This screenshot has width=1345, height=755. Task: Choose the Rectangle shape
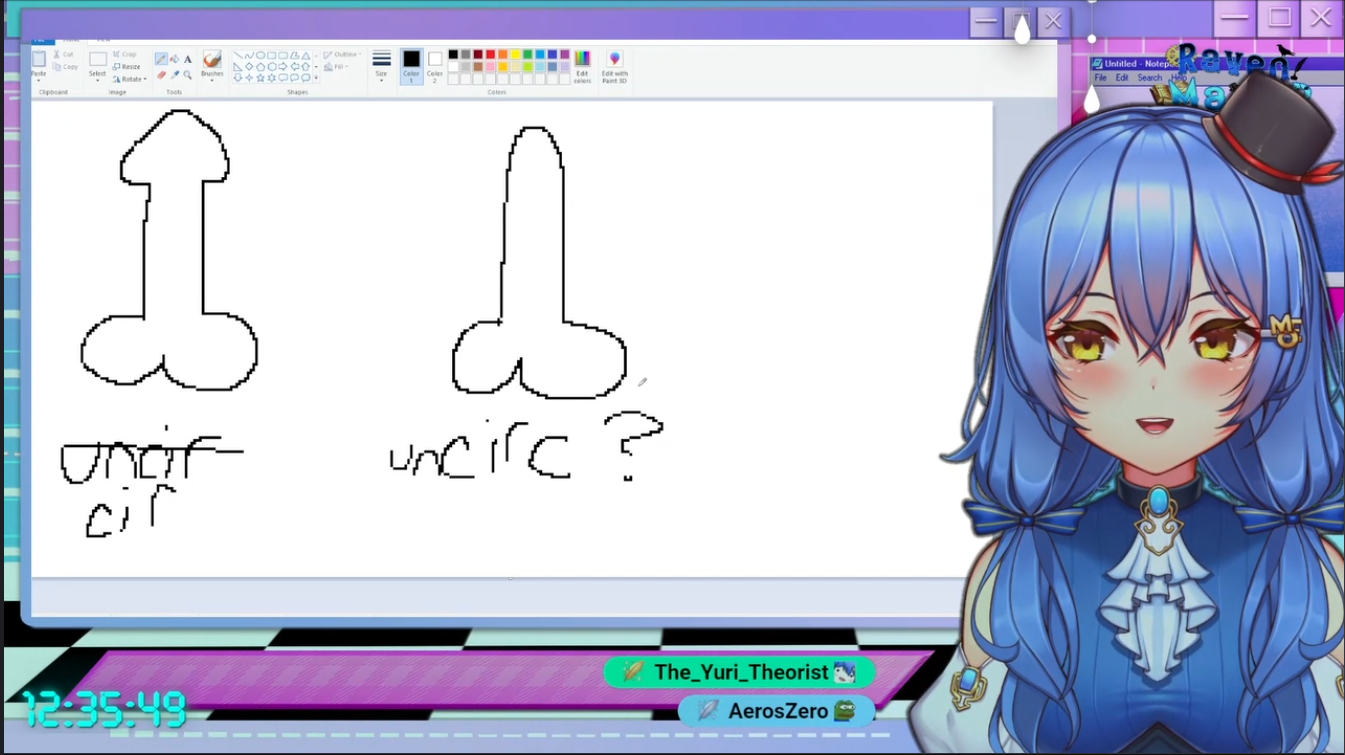click(x=272, y=56)
